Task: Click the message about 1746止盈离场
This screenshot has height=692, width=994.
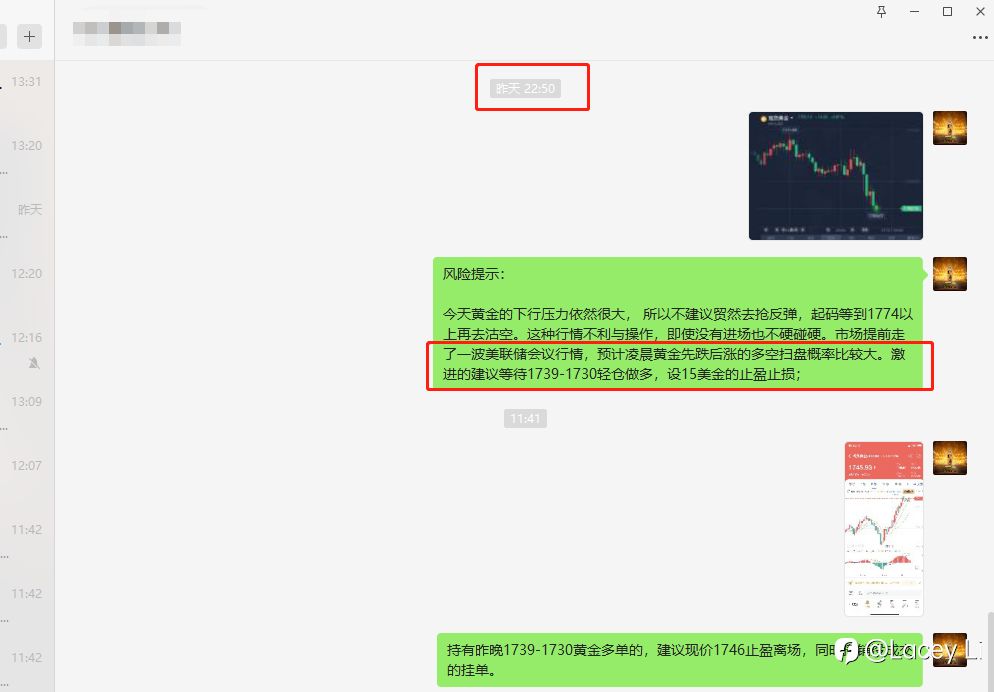Action: (x=680, y=660)
